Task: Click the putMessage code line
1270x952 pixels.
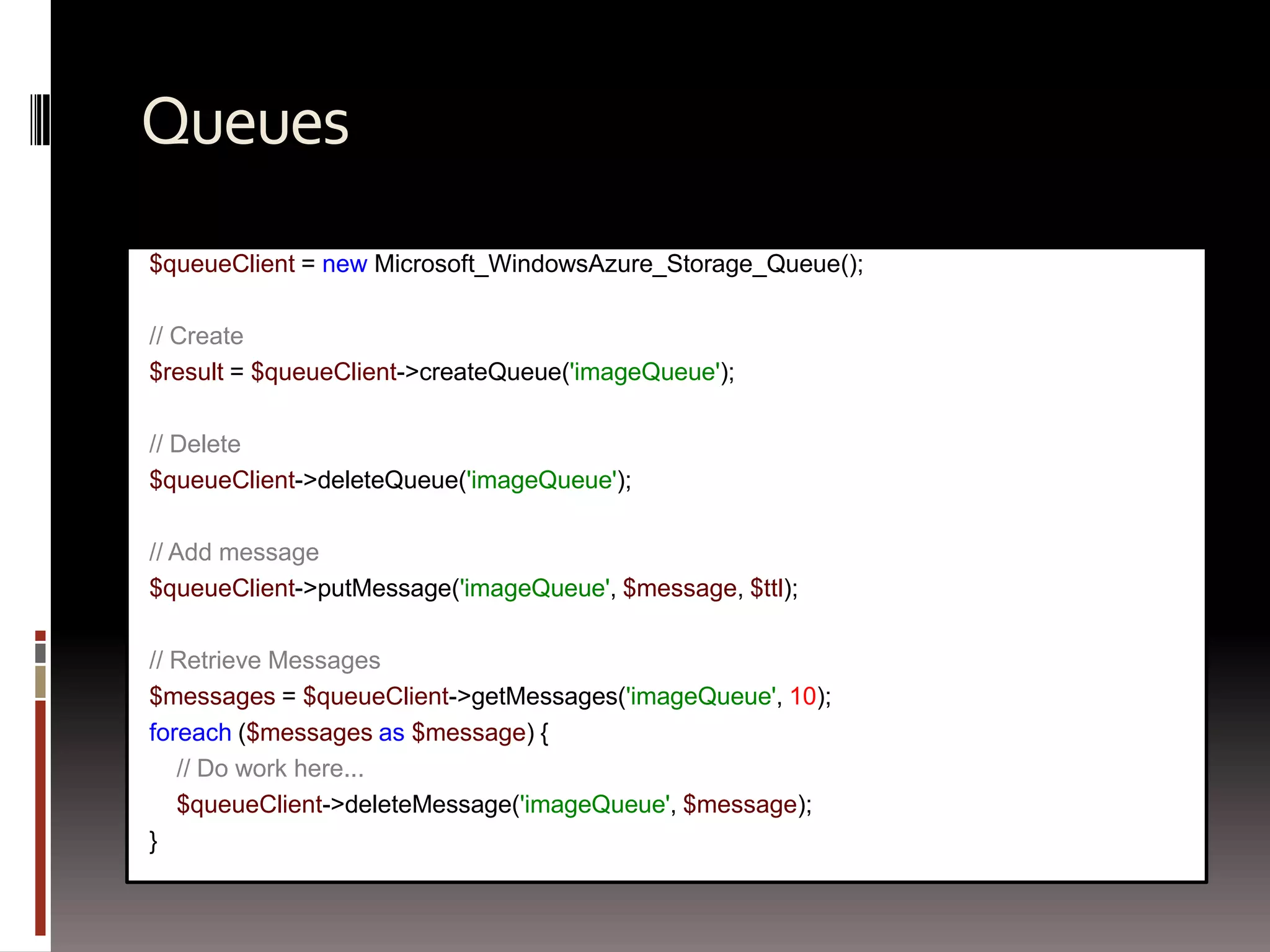Action: pyautogui.click(x=473, y=588)
